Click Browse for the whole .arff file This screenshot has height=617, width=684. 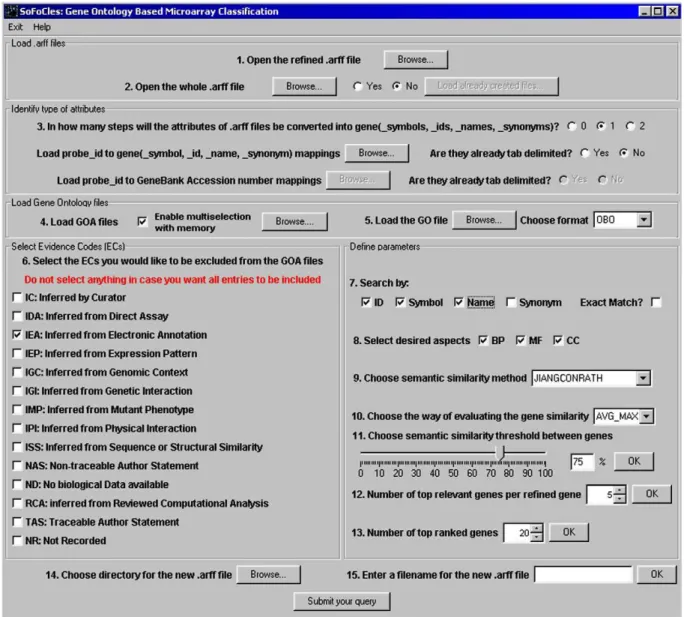click(304, 86)
